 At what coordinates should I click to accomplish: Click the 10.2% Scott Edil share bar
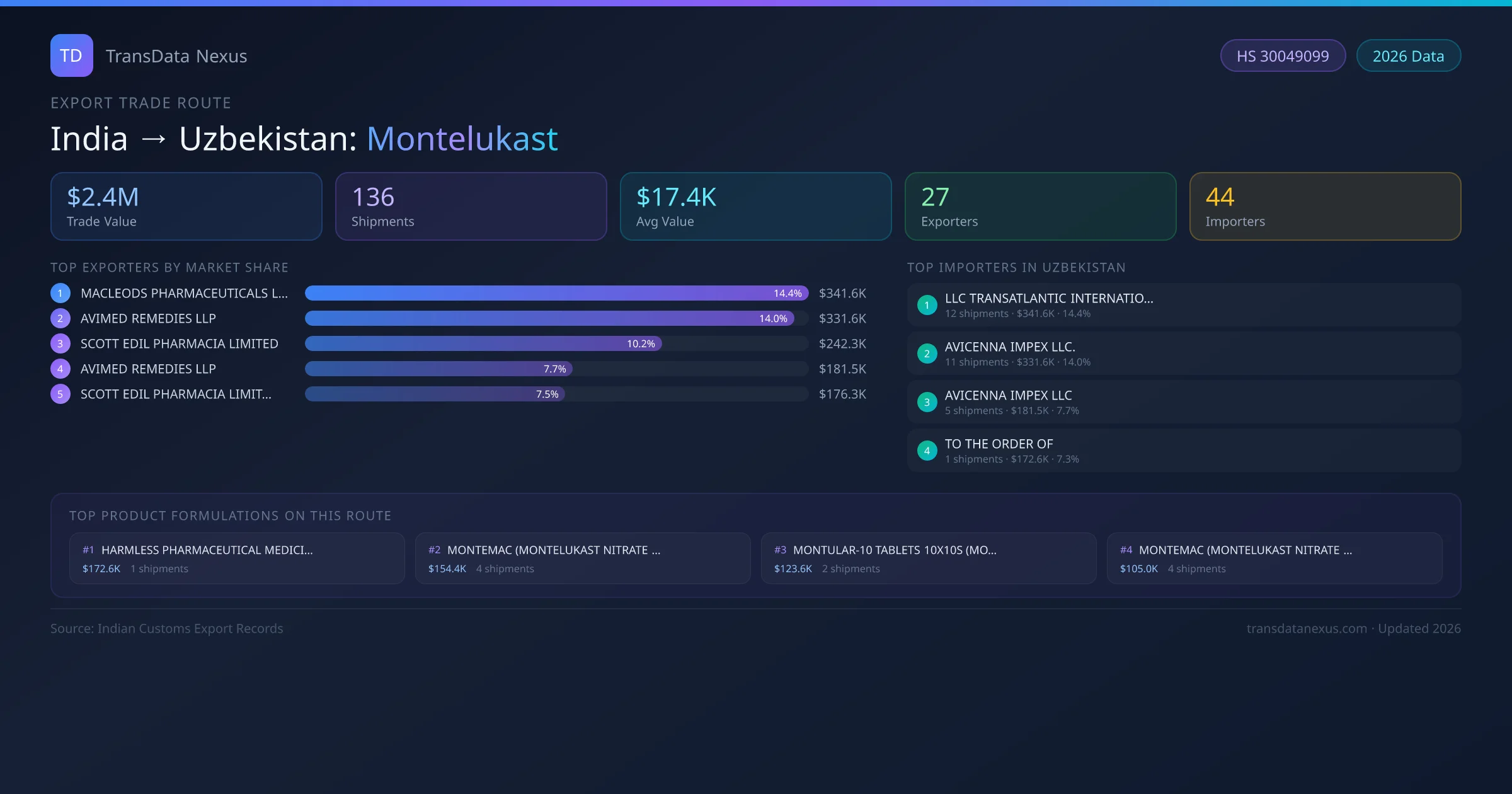(483, 343)
